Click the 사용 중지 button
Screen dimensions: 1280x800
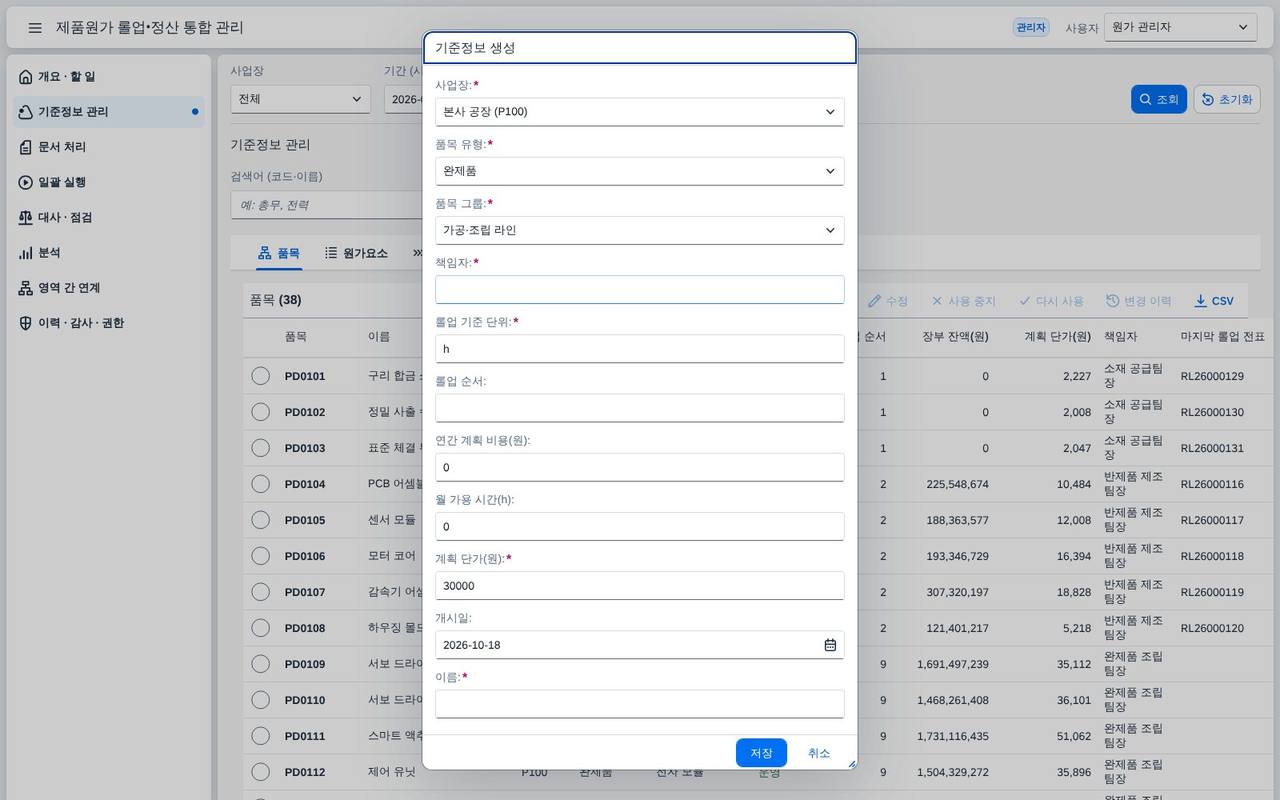964,301
